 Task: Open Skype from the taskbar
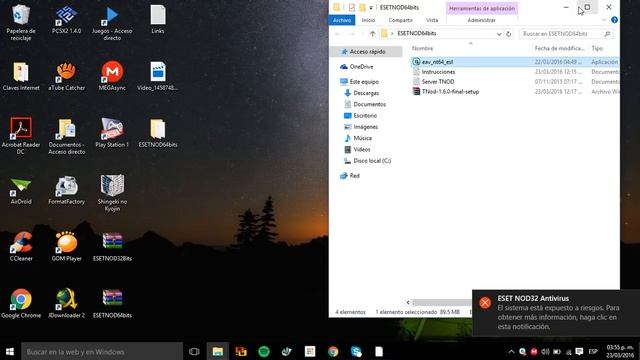356,351
